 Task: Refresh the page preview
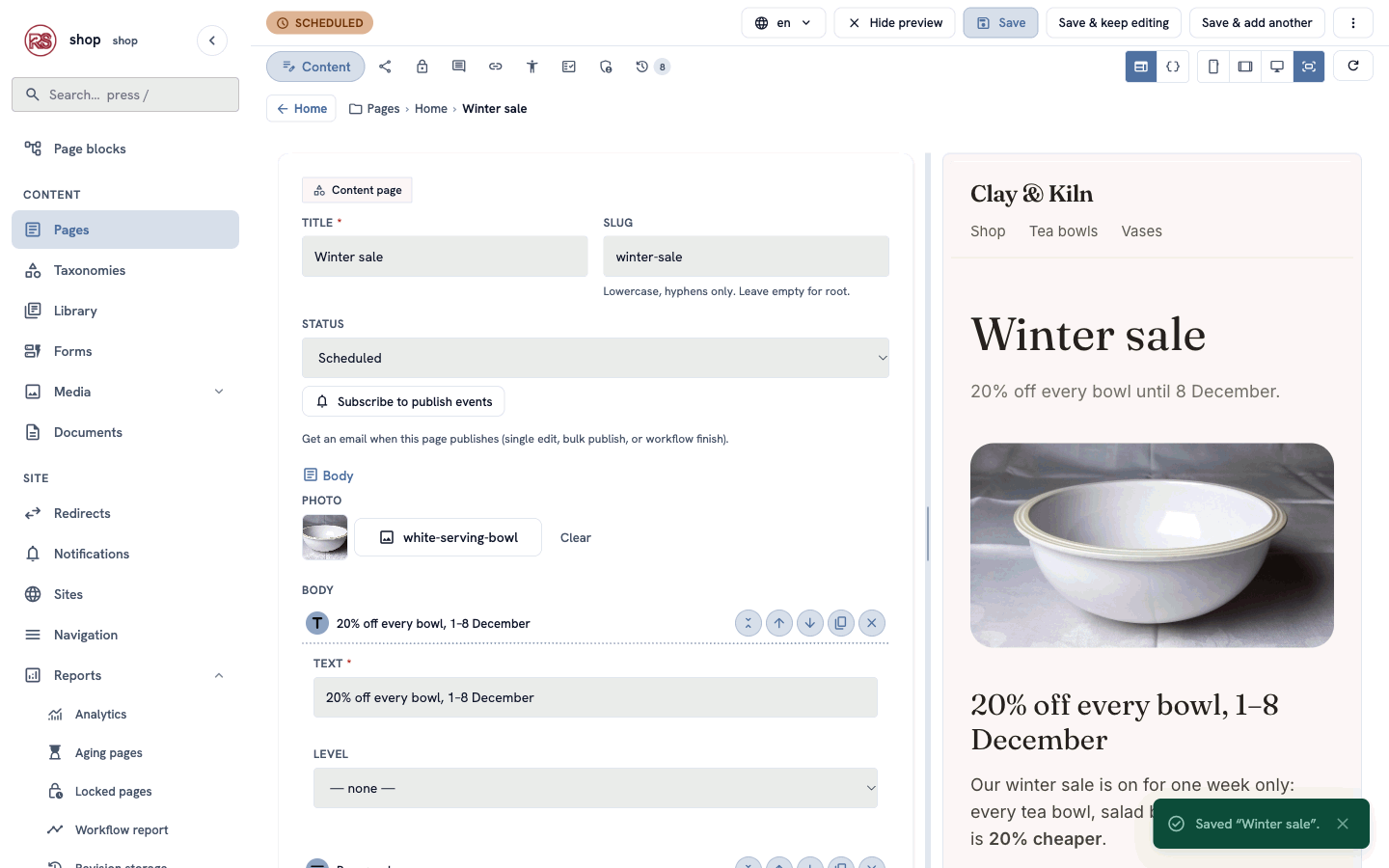click(x=1352, y=66)
